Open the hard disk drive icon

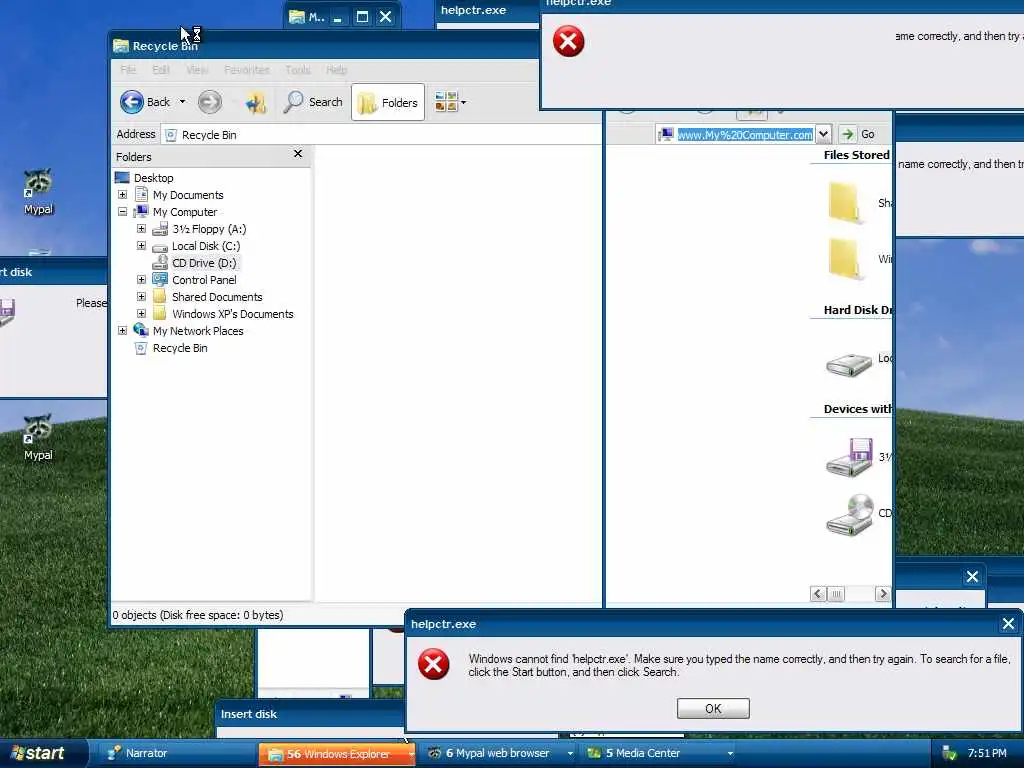(848, 364)
